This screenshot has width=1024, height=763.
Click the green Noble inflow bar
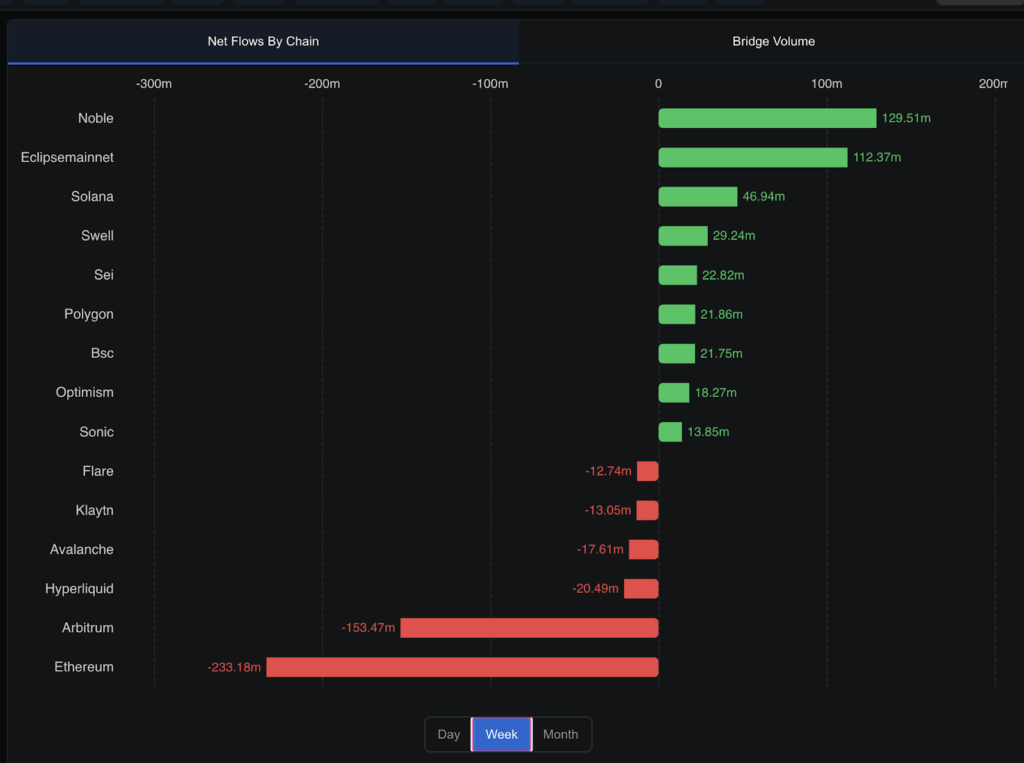(767, 118)
